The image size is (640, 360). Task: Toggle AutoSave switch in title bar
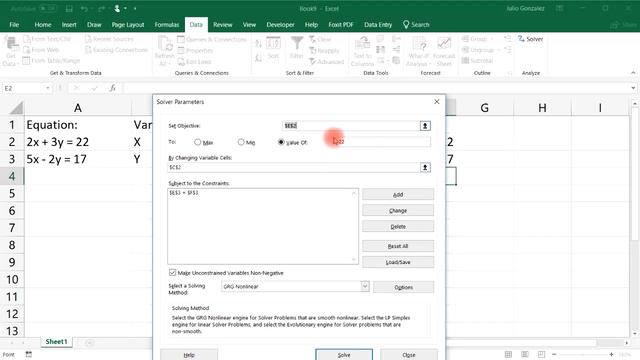coord(48,9)
